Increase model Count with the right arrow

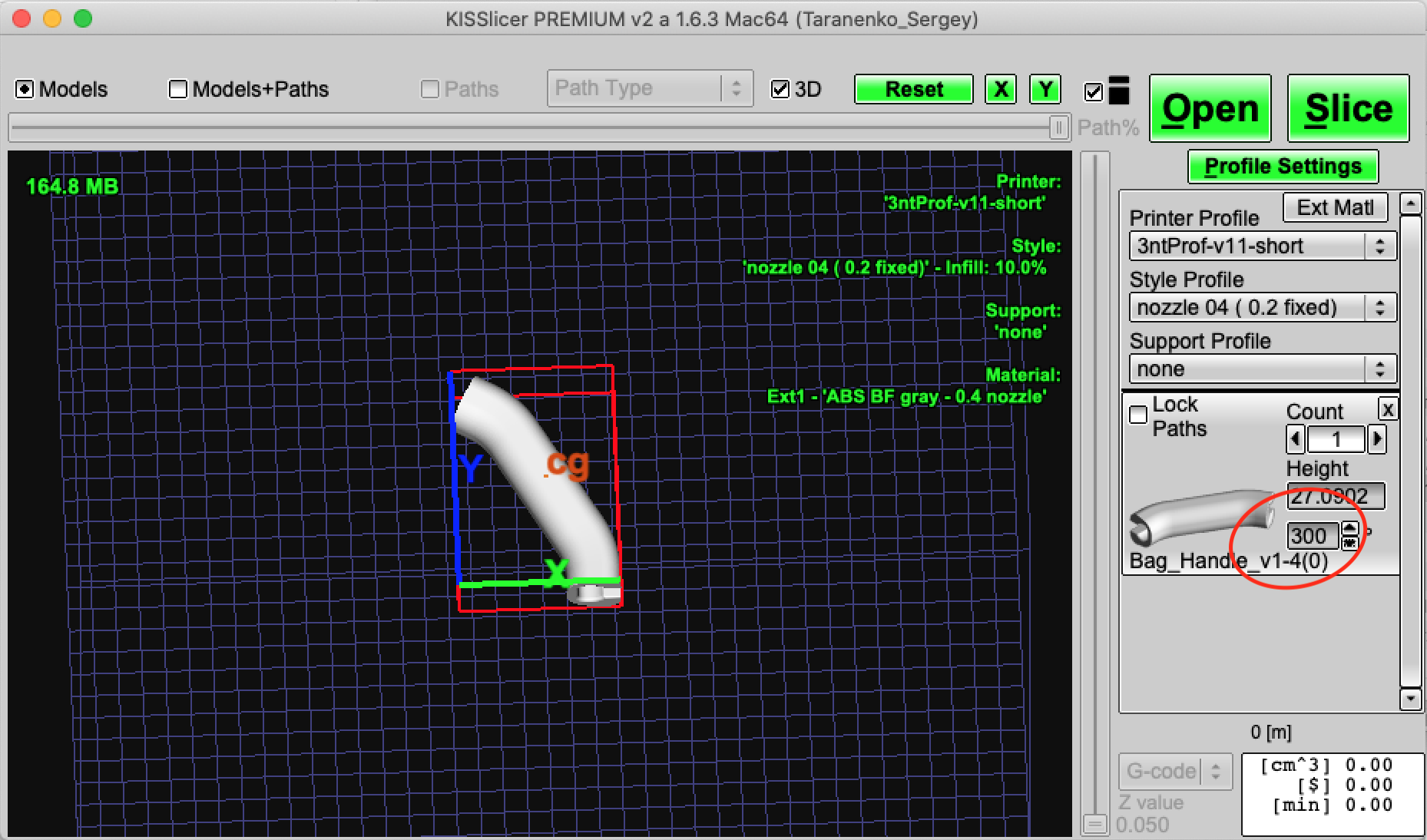click(x=1377, y=439)
